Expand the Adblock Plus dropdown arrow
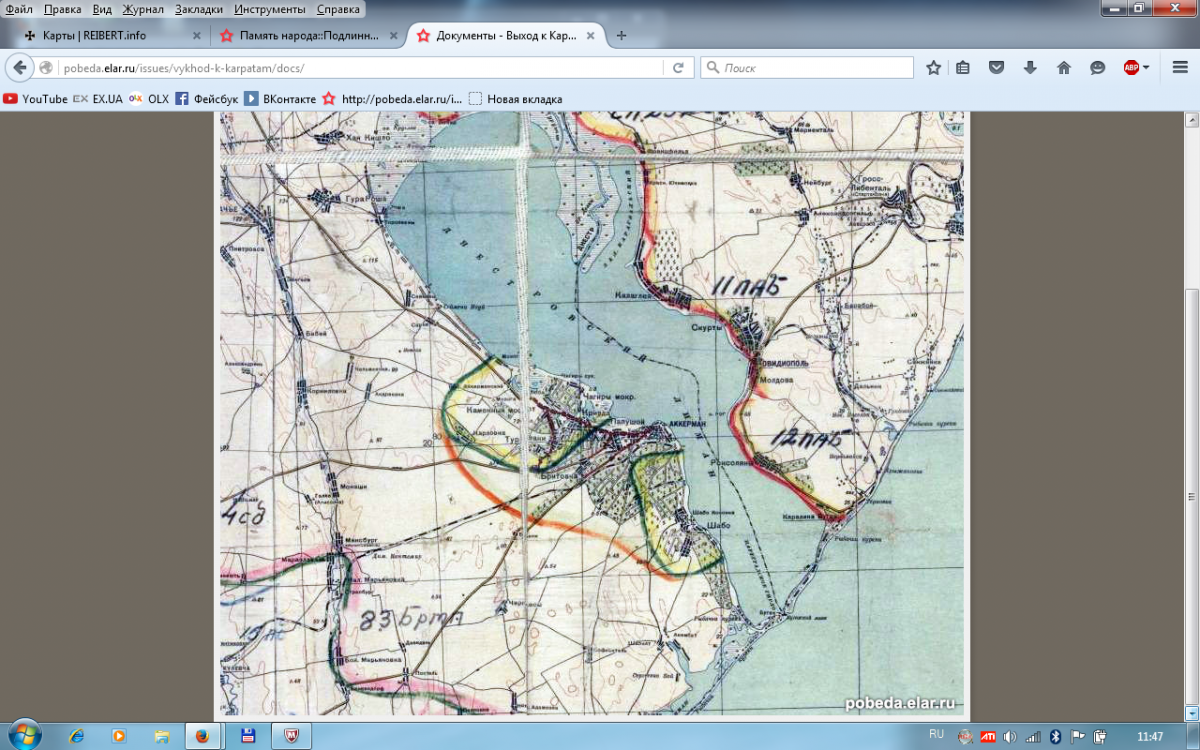Screen dimensions: 1200x750 [x=1146, y=68]
